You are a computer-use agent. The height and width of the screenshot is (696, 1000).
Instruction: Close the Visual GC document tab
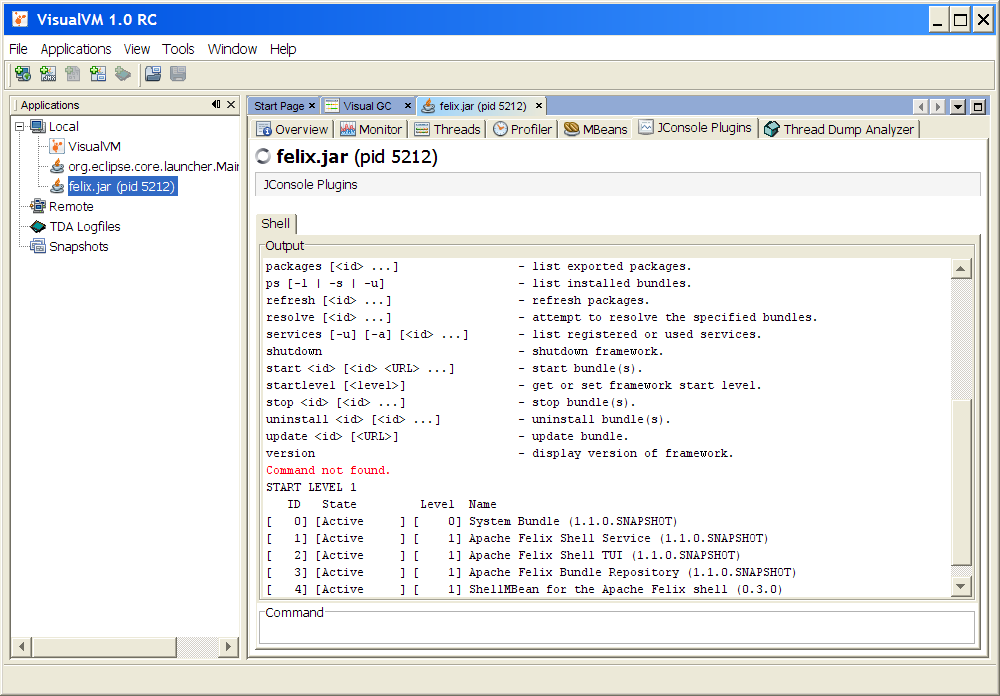[x=408, y=106]
